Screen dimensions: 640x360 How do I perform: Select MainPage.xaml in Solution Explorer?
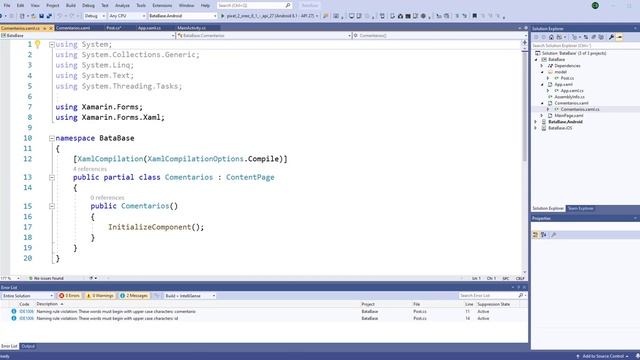point(569,116)
